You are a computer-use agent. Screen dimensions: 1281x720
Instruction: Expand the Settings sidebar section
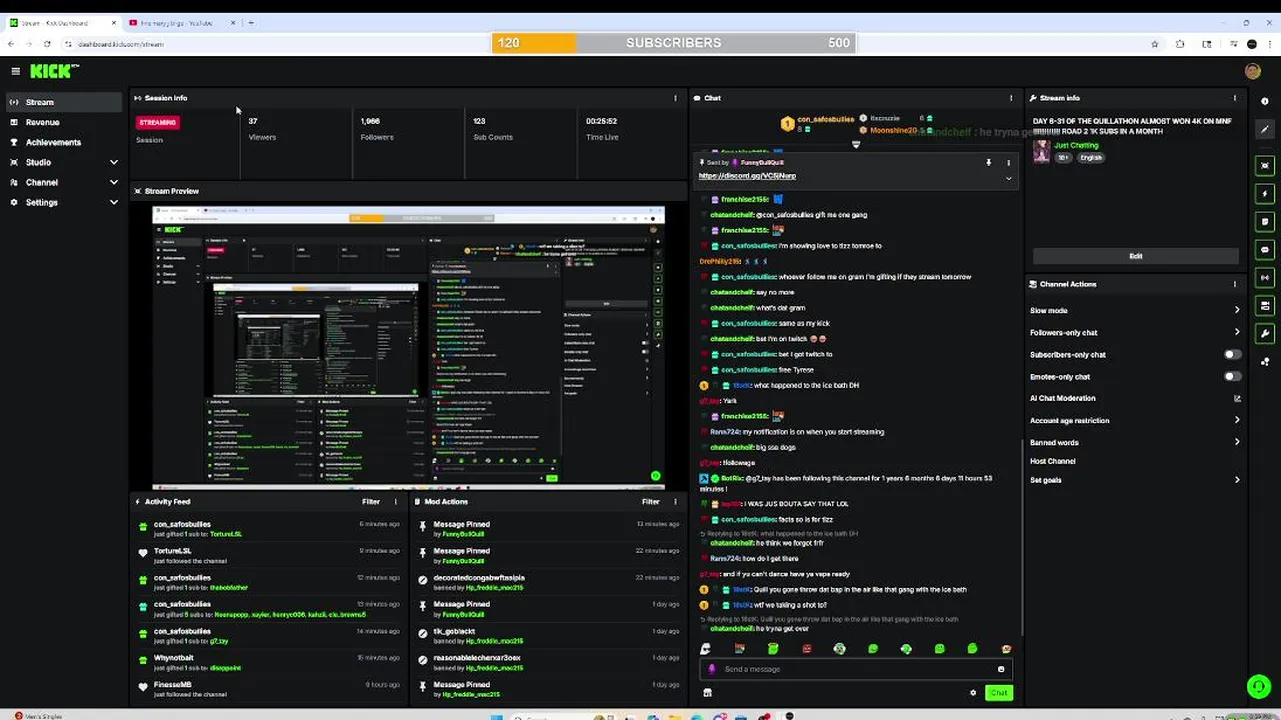(x=64, y=202)
